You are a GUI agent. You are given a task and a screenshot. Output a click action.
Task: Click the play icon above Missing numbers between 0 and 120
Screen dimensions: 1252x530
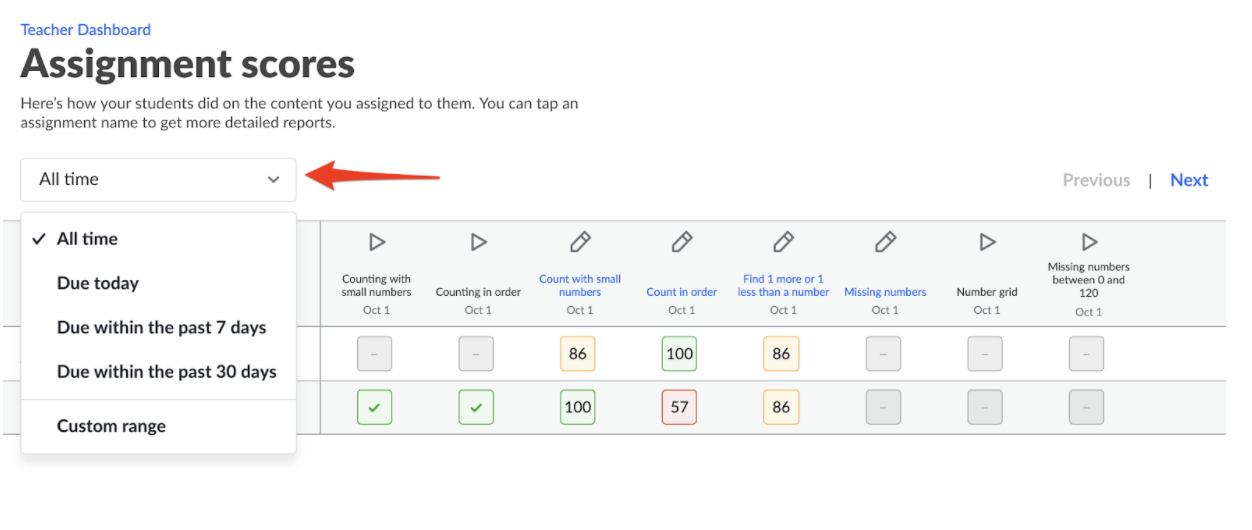pyautogui.click(x=1089, y=242)
